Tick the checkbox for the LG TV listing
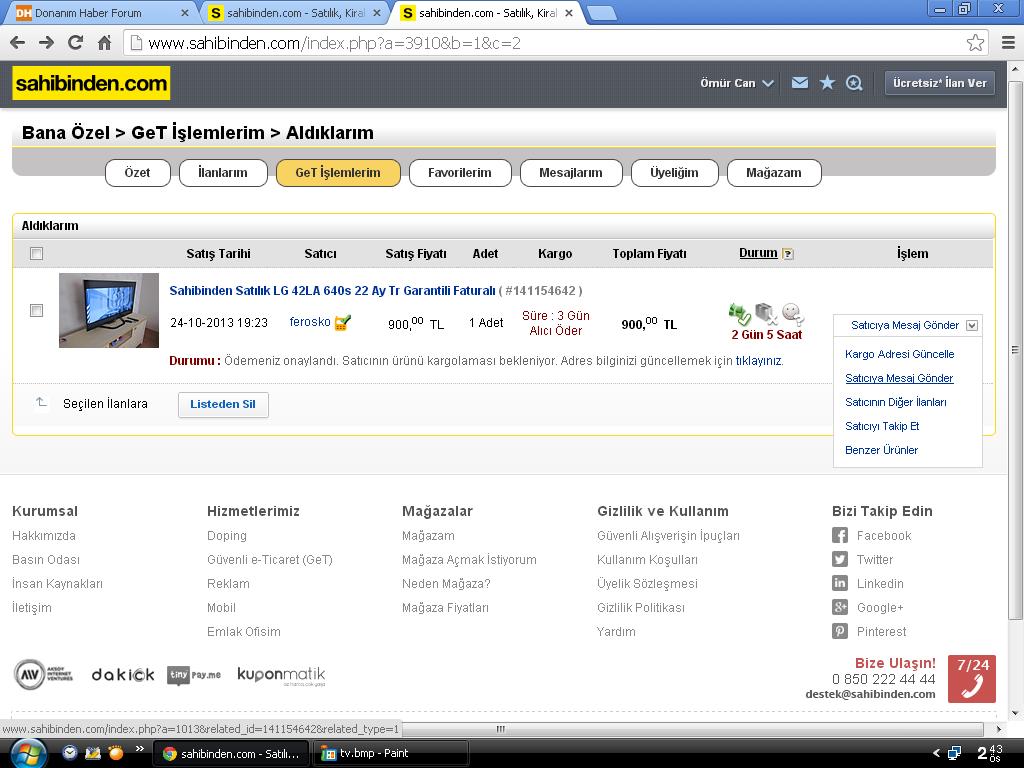Viewport: 1024px width, 768px height. 37,310
